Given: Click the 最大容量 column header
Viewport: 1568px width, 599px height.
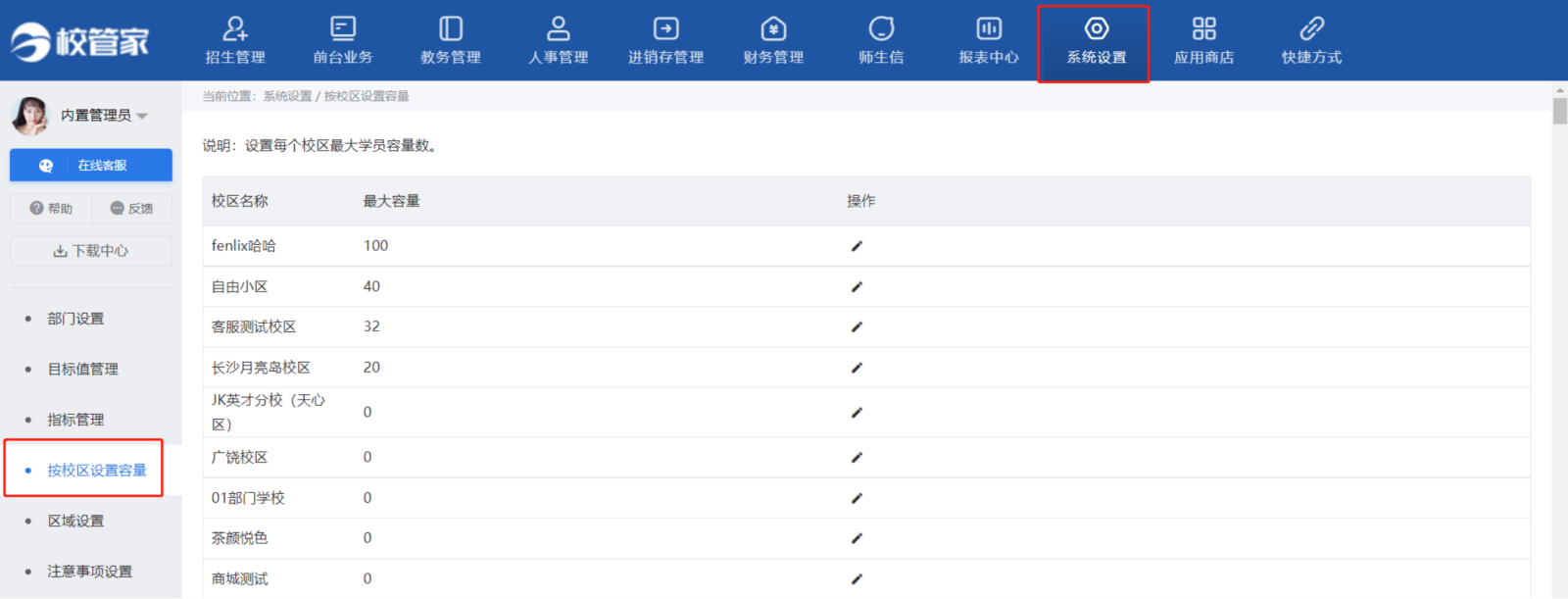Looking at the screenshot, I should 392,201.
